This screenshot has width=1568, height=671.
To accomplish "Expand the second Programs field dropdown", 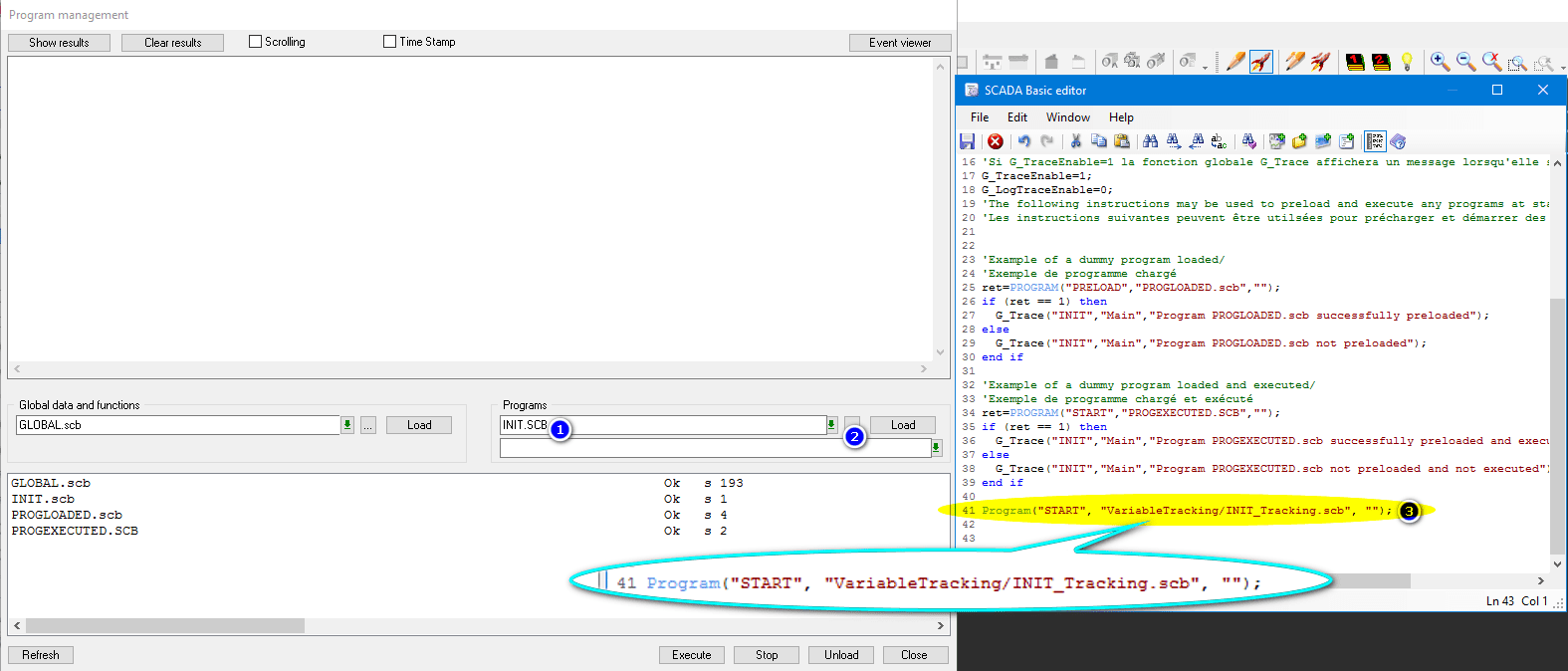I will tap(936, 448).
